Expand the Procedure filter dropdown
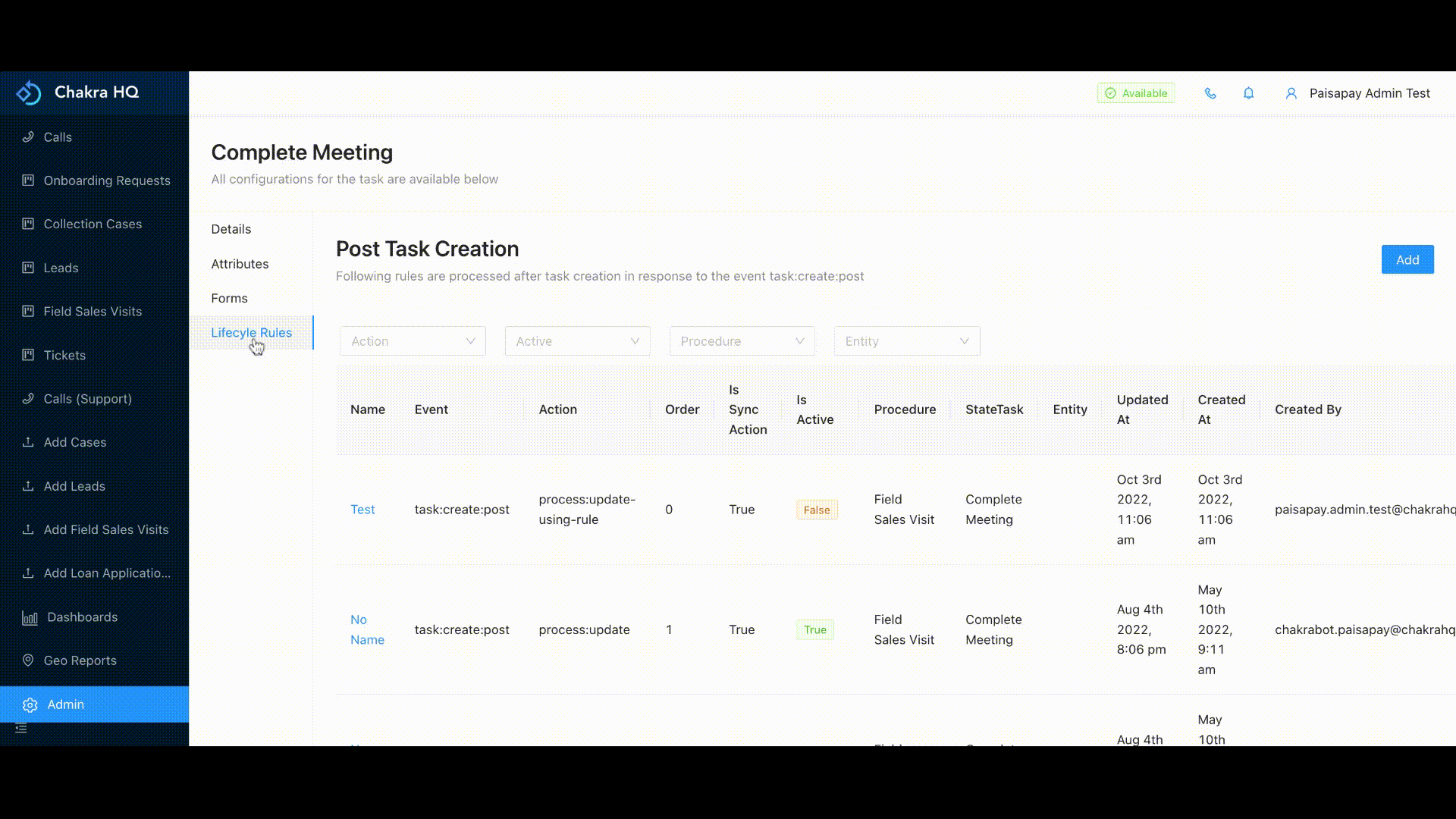The width and height of the screenshot is (1456, 819). pos(742,341)
